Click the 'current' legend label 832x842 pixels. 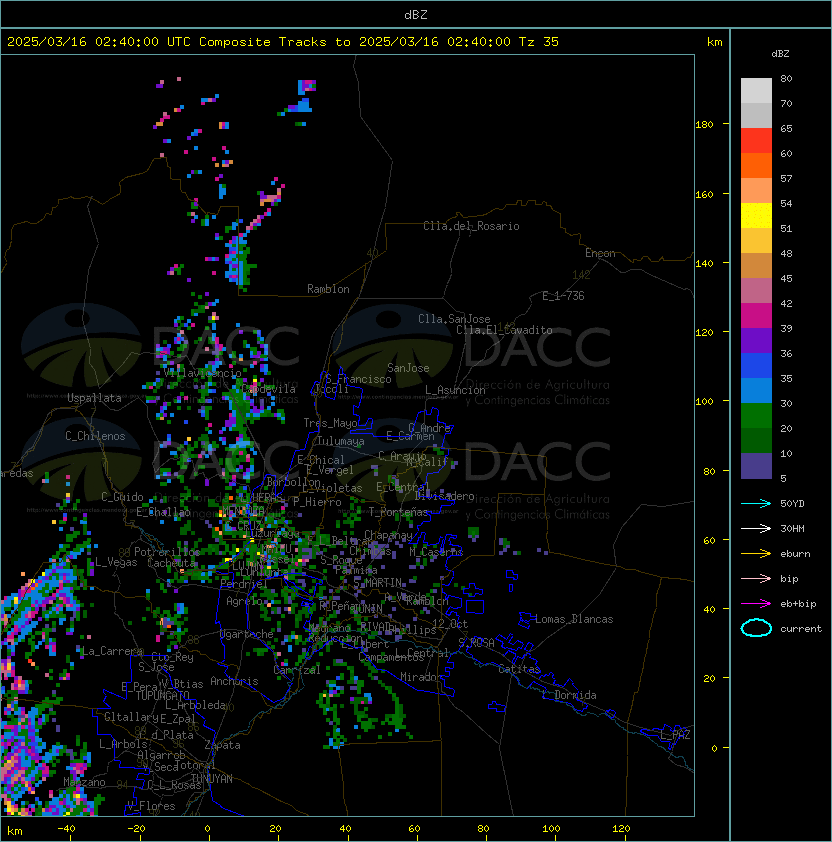tap(801, 629)
